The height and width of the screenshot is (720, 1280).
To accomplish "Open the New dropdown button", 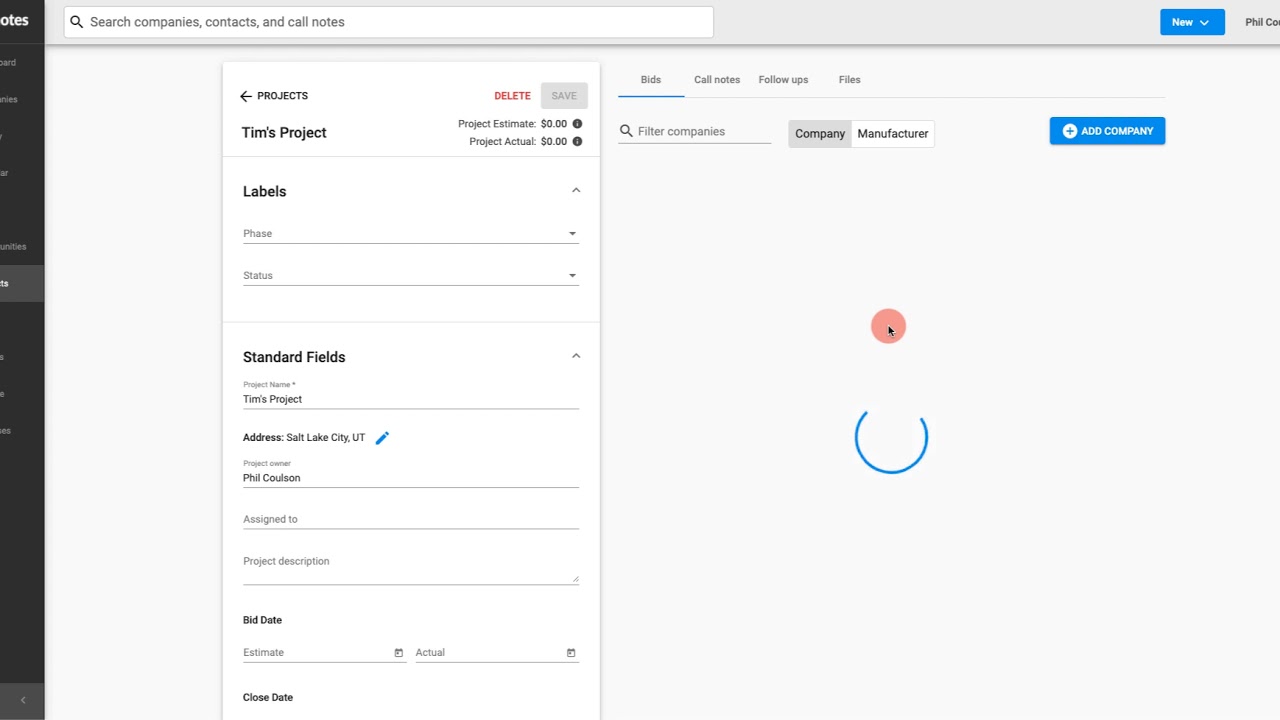I will pos(1192,22).
